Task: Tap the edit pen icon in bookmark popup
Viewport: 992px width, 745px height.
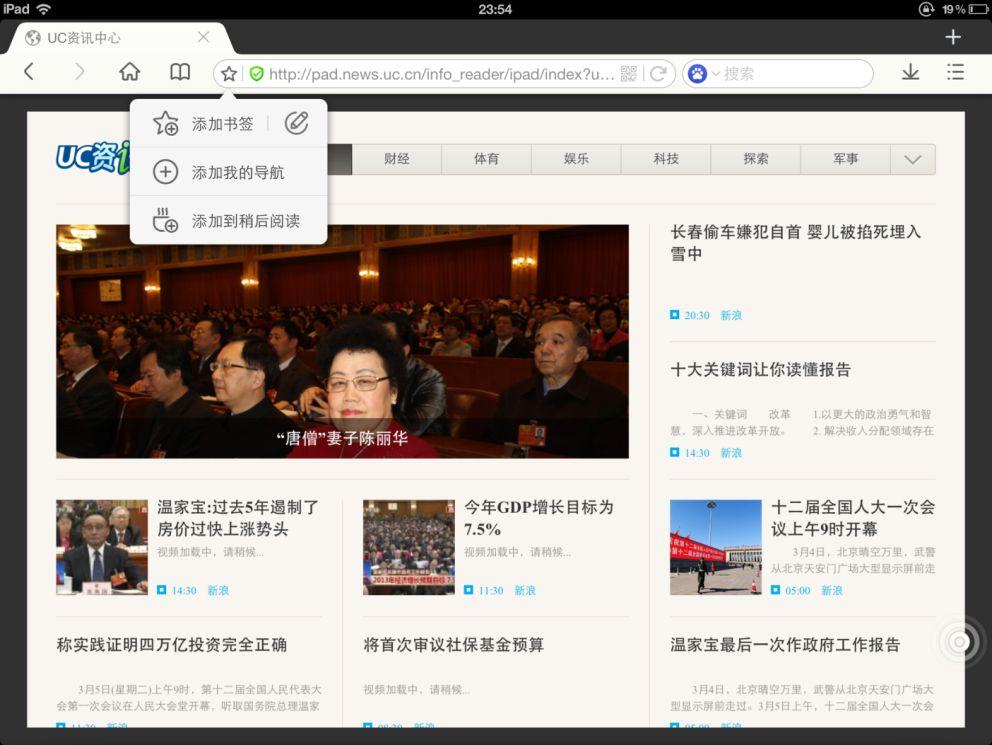Action: pos(294,123)
